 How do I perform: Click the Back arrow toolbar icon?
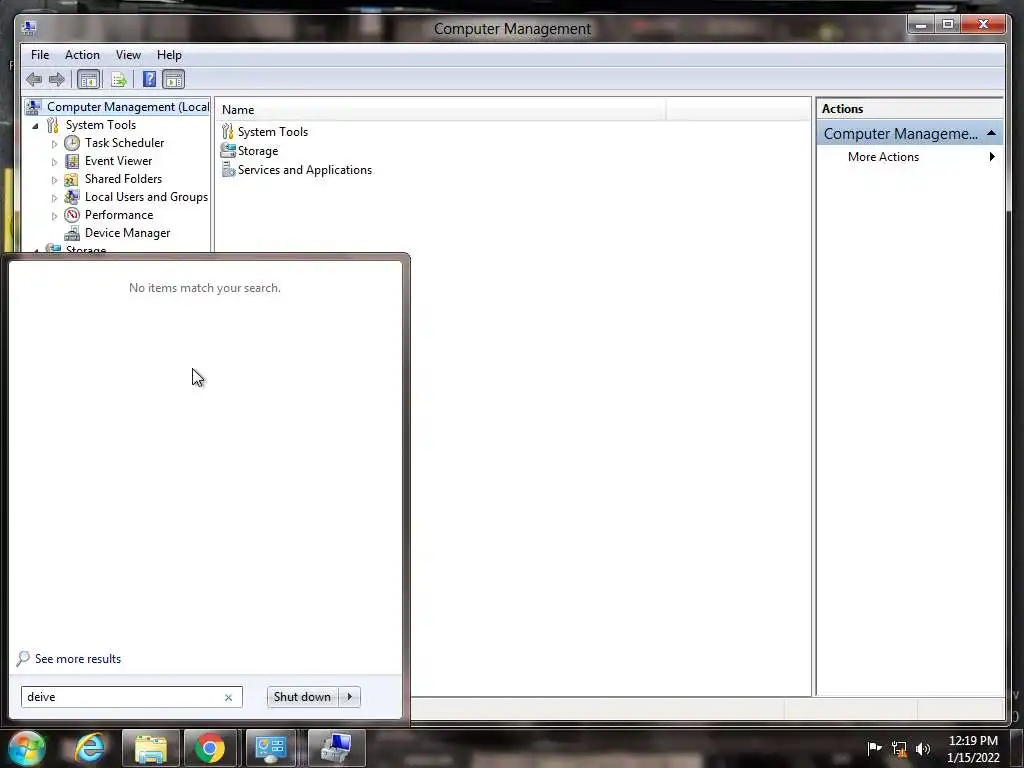tap(34, 80)
